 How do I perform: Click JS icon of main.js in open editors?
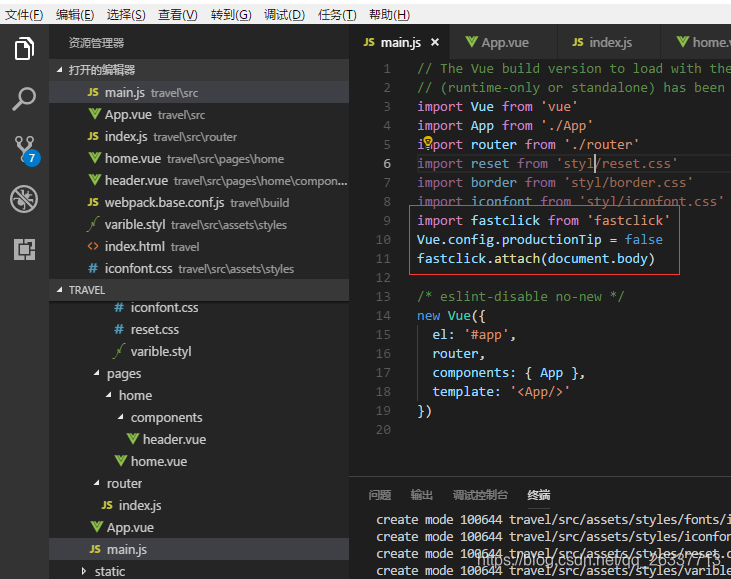(x=93, y=92)
